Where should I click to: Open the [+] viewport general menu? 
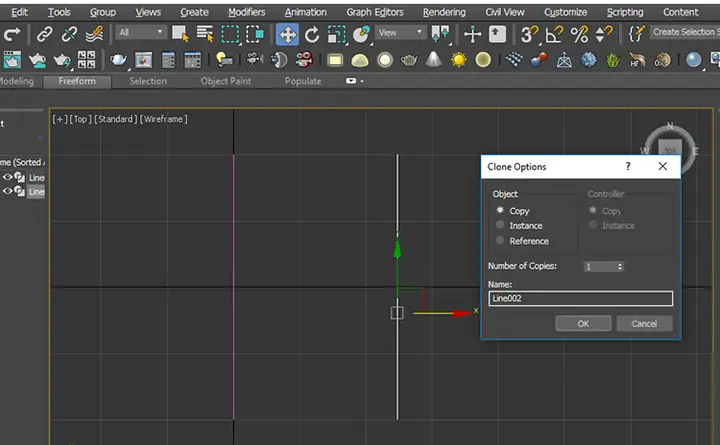click(59, 119)
